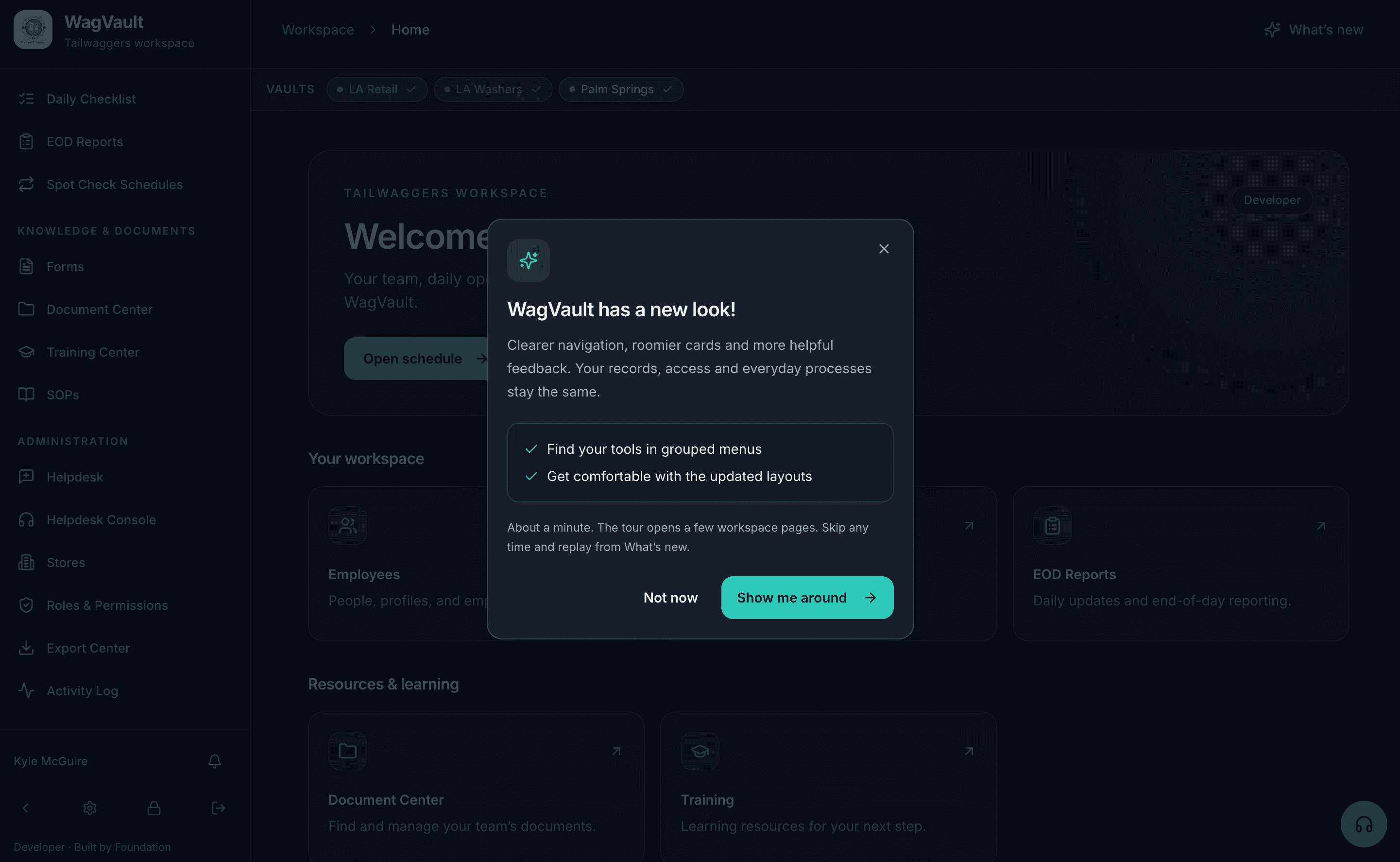
Task: Toggle the Palm Springs vault chip
Action: (x=620, y=89)
